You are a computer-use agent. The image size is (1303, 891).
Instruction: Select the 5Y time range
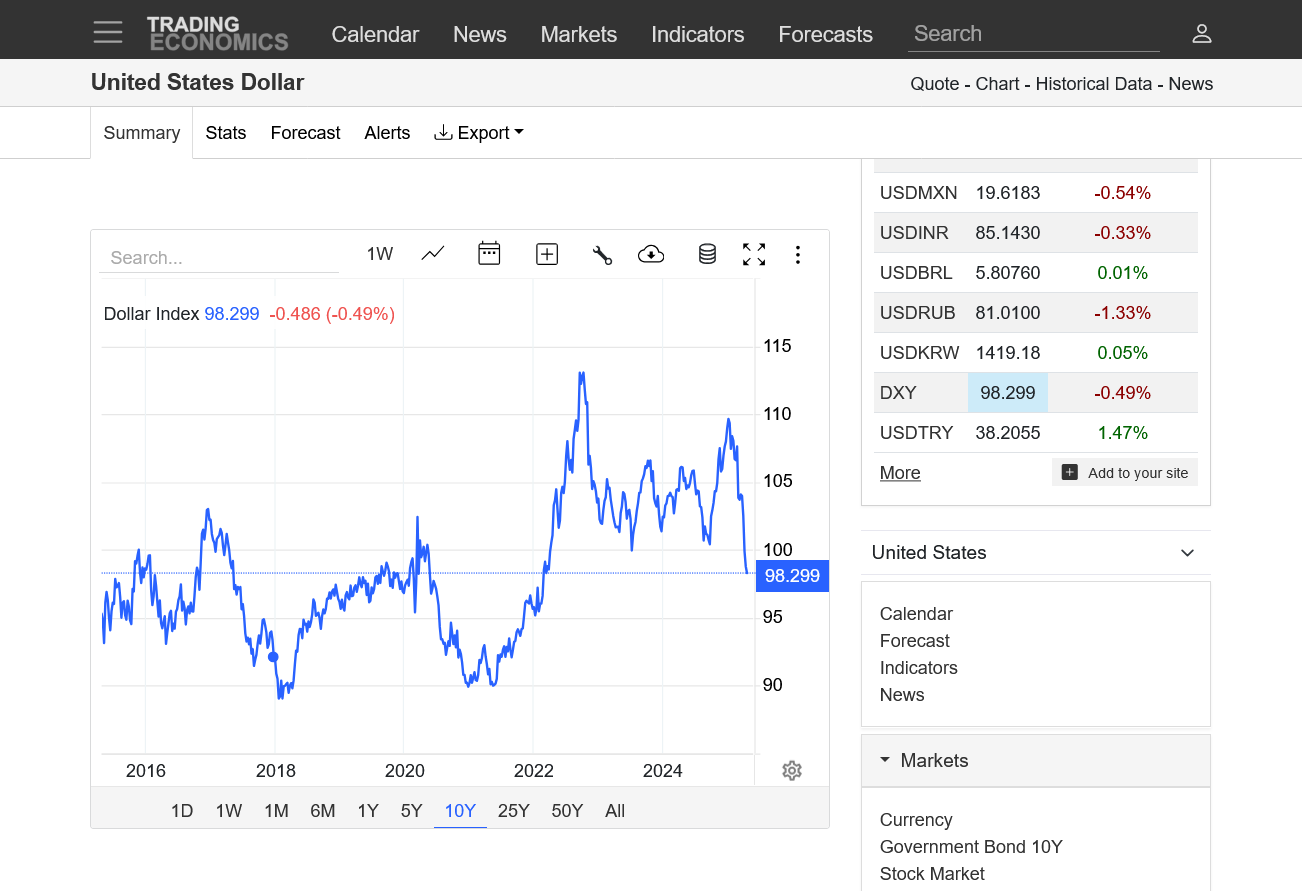coord(411,811)
